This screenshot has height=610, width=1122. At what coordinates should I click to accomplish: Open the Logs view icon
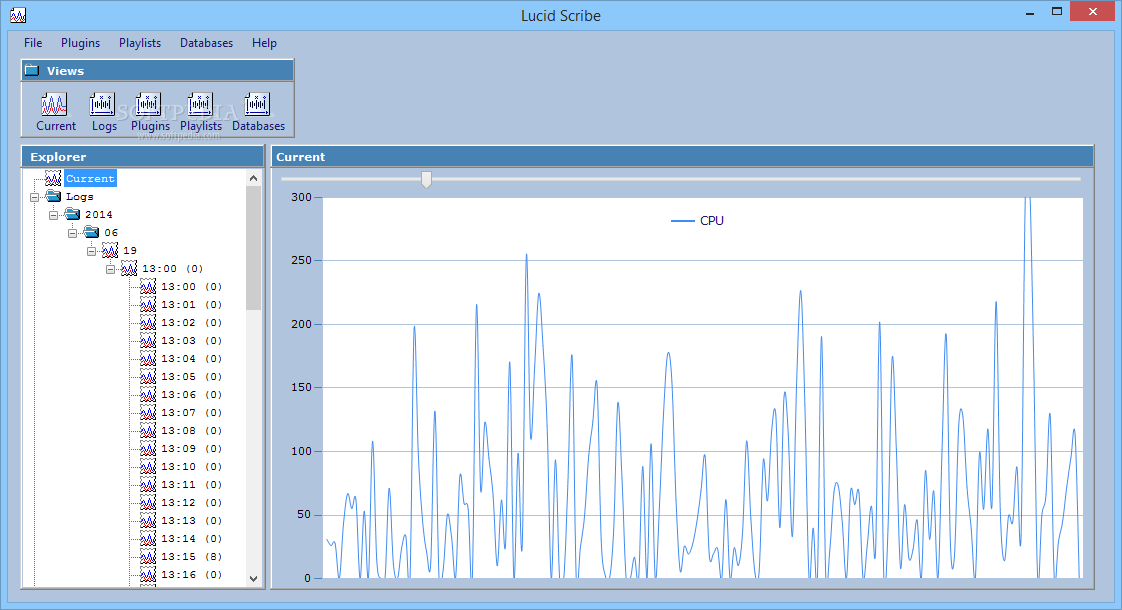(102, 105)
